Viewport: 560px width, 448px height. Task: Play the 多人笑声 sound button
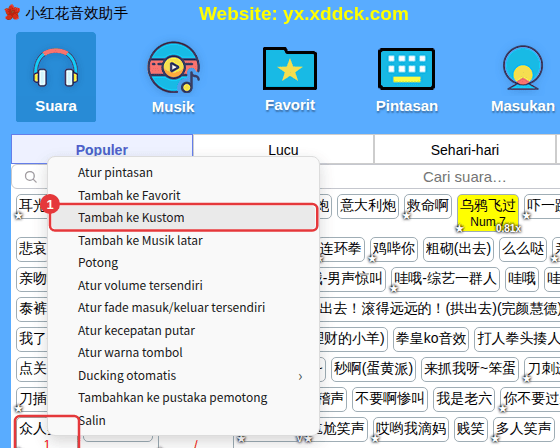[523, 428]
